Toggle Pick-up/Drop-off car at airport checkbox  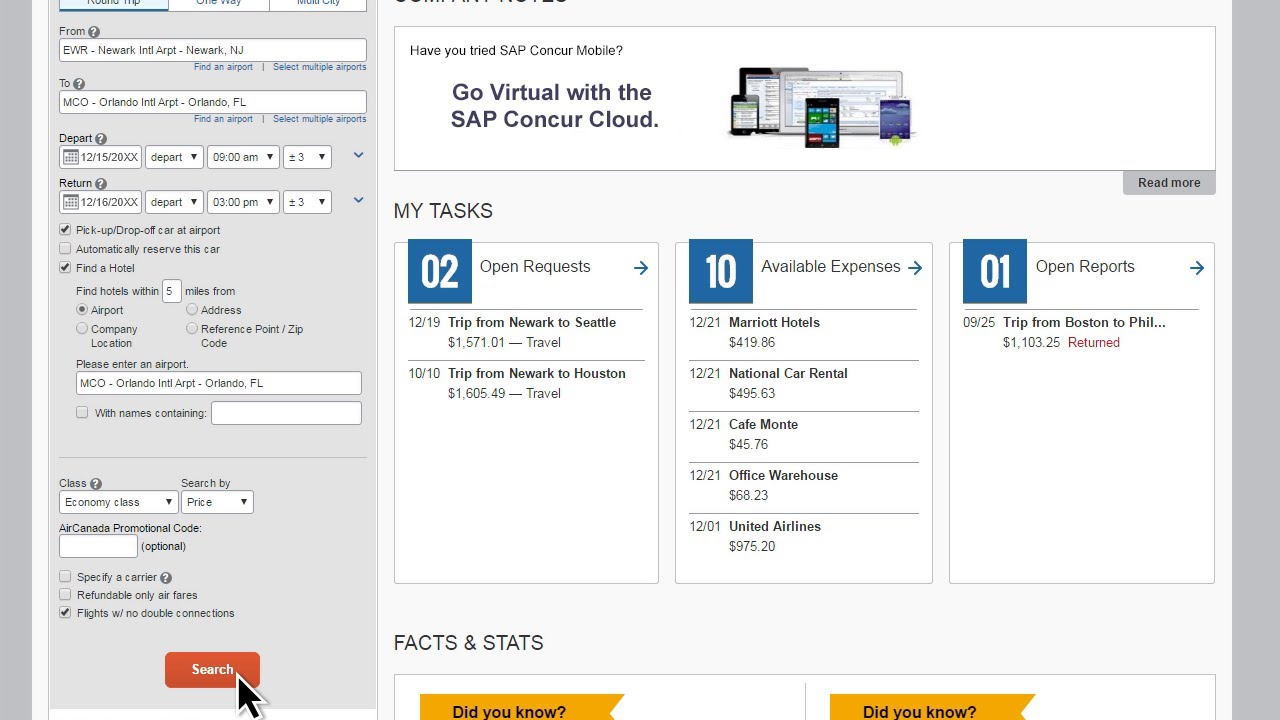click(65, 230)
